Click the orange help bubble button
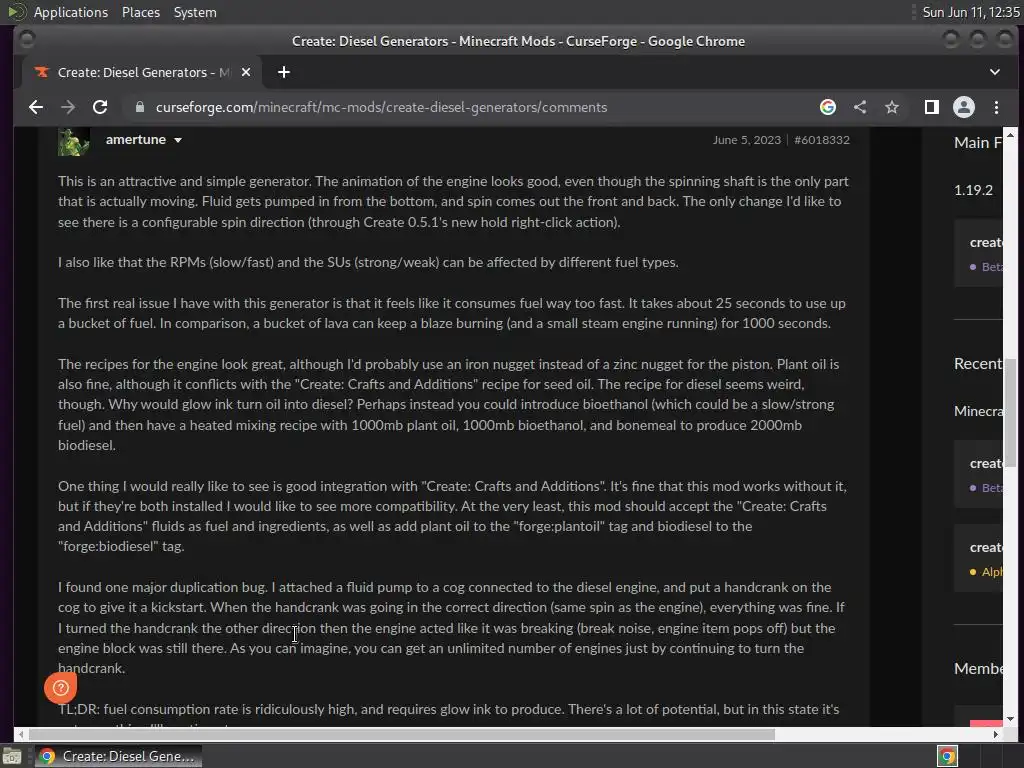The image size is (1024, 768). pos(60,687)
